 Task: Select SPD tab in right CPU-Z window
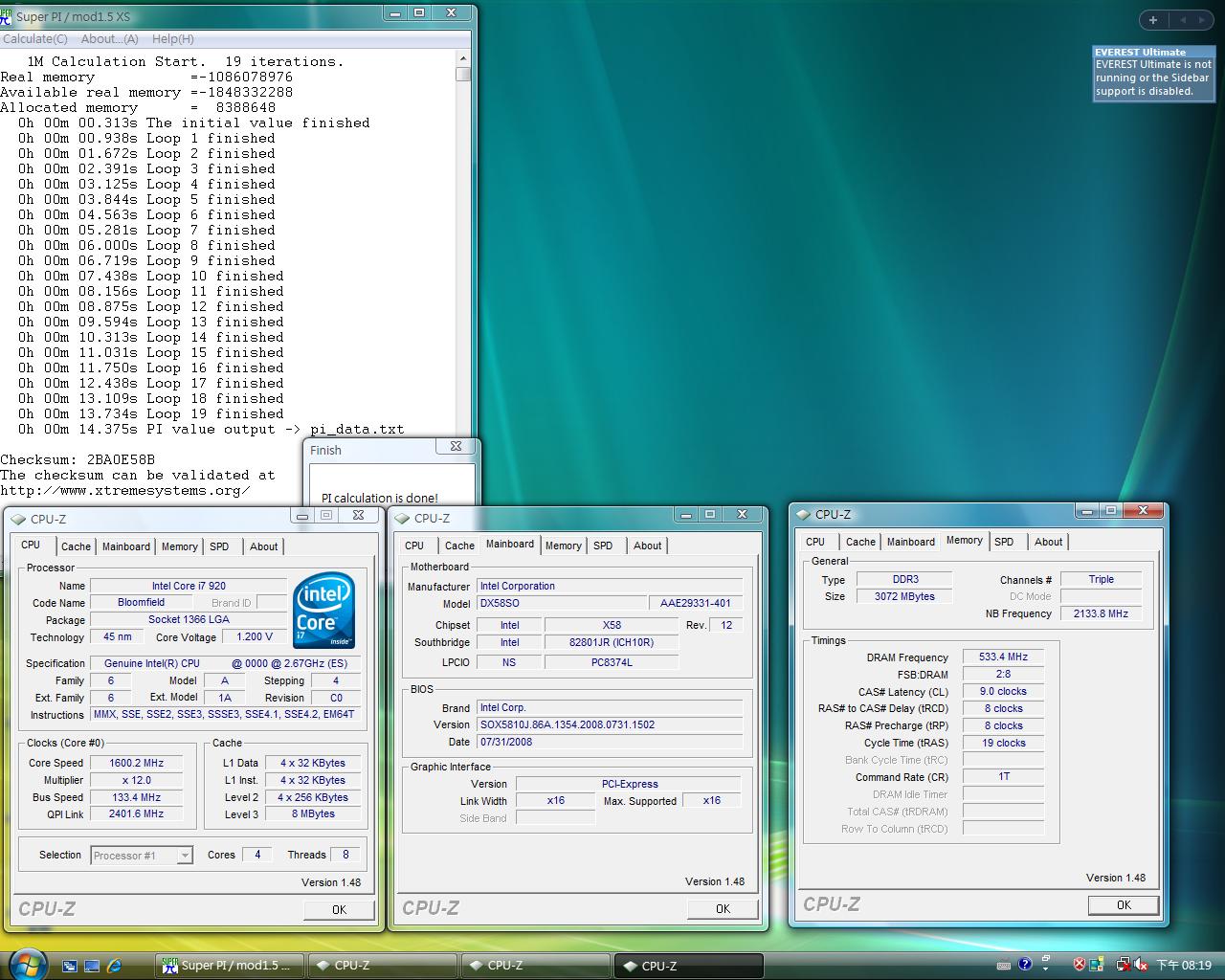1004,542
